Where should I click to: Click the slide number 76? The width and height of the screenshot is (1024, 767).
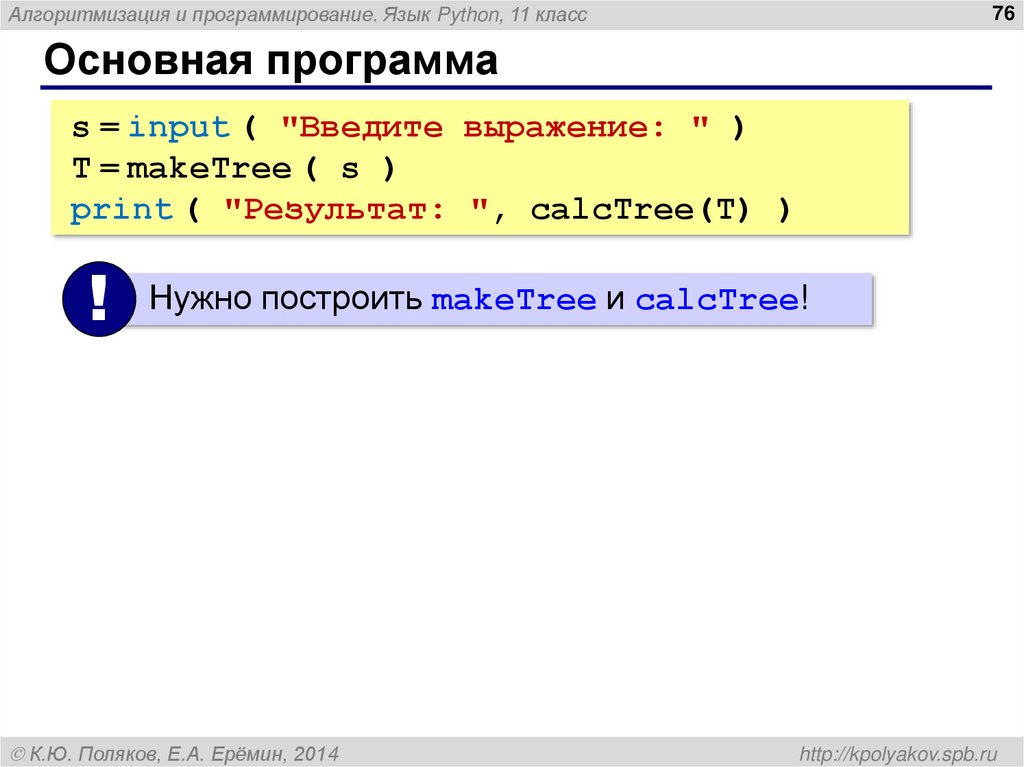(1001, 13)
